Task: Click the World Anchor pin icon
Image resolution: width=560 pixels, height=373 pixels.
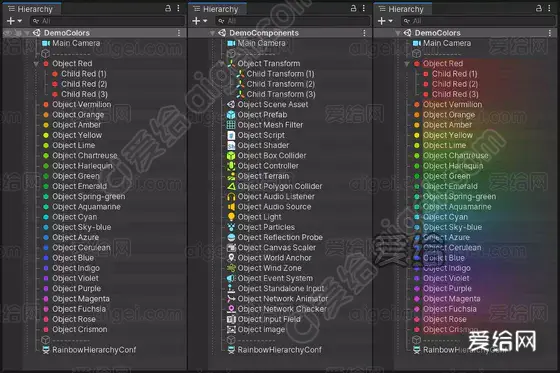Action: coord(231,258)
